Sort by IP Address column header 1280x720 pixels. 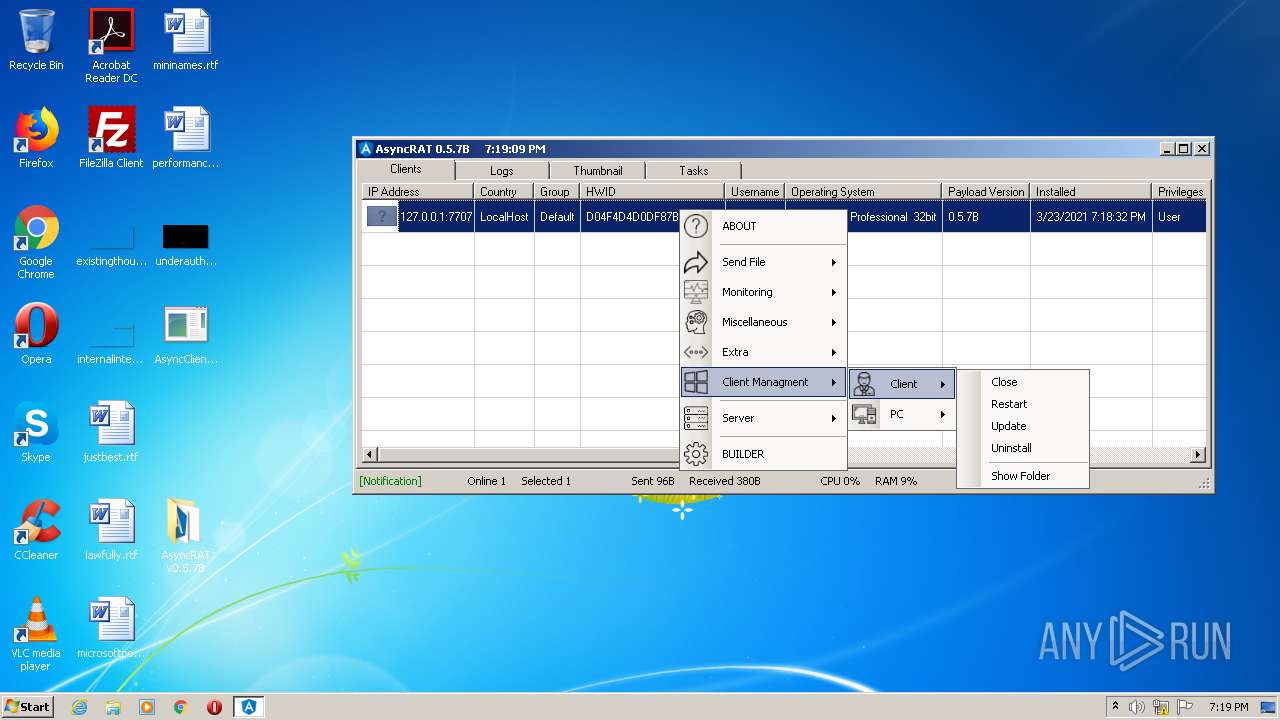(417, 192)
